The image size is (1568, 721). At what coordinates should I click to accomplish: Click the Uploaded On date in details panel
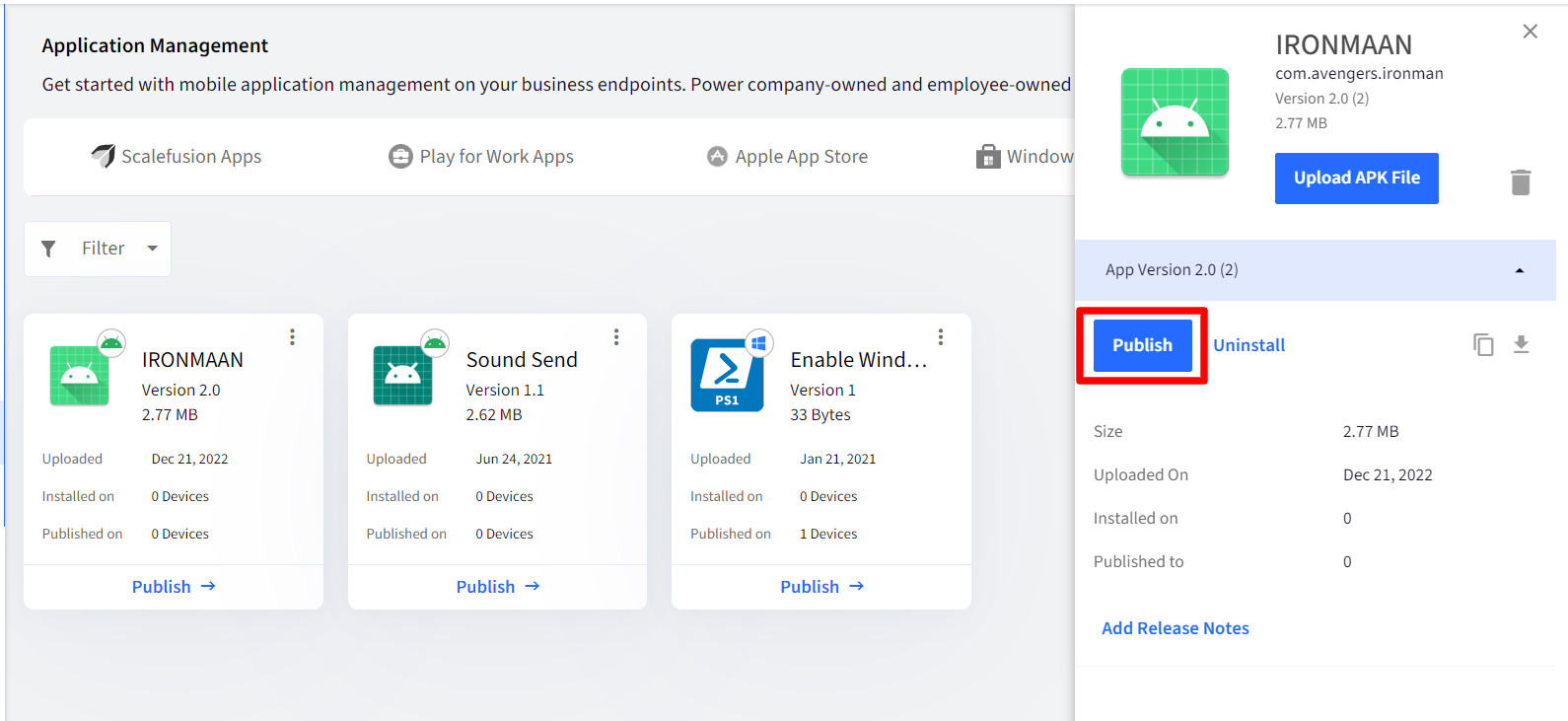[x=1388, y=475]
